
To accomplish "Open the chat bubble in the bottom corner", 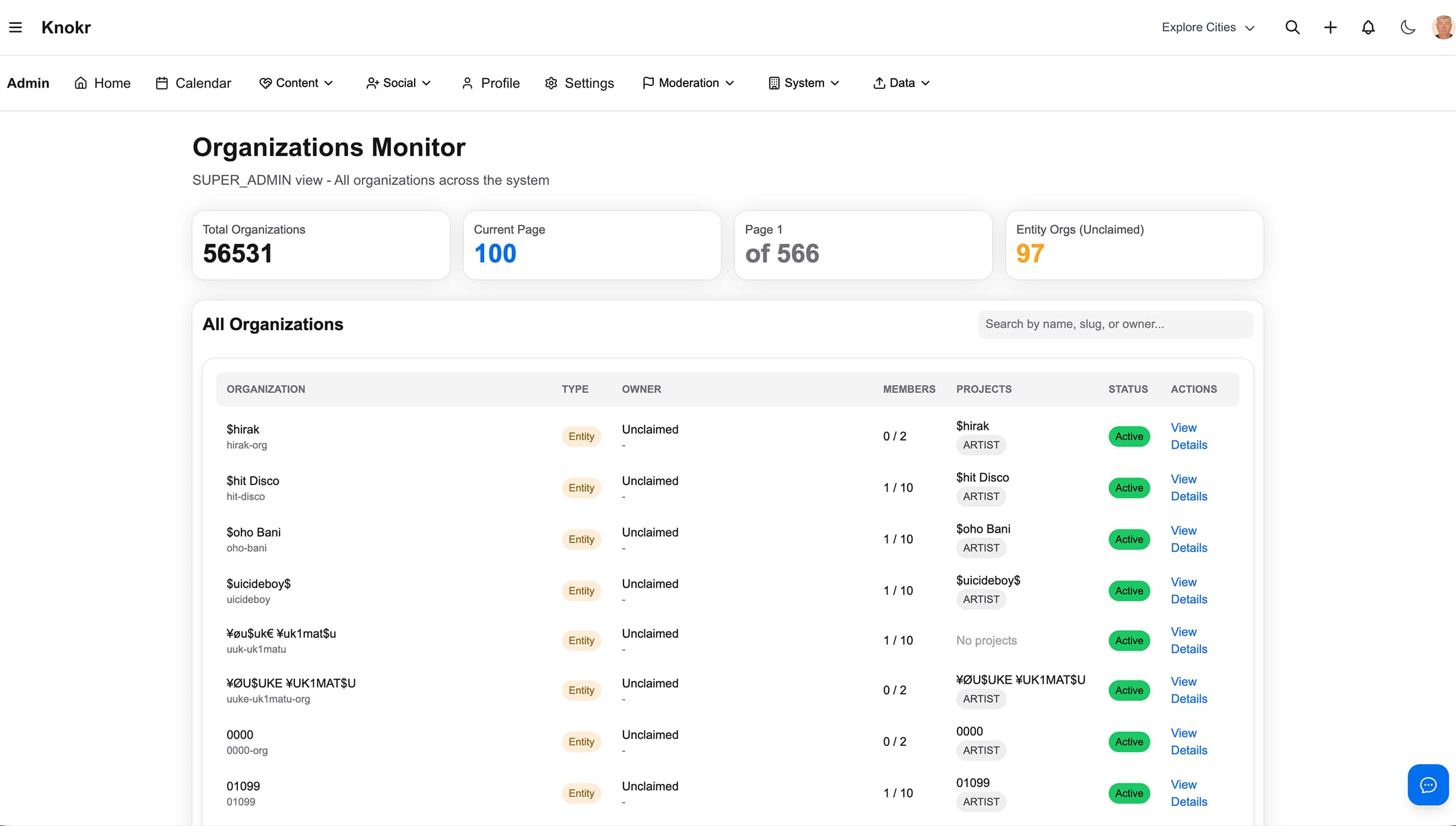I will (1428, 784).
